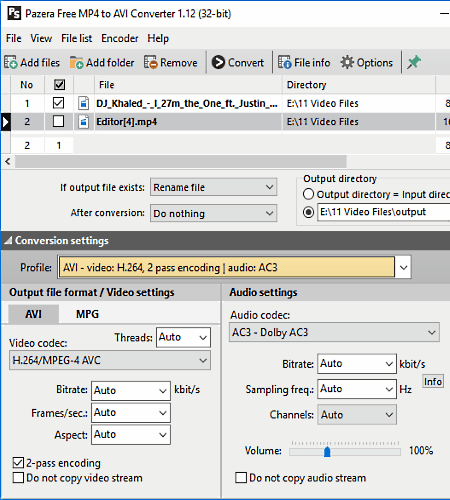Viewport: 450px width, 500px height.
Task: Select the DJ_Khaled file row name
Action: click(x=187, y=103)
